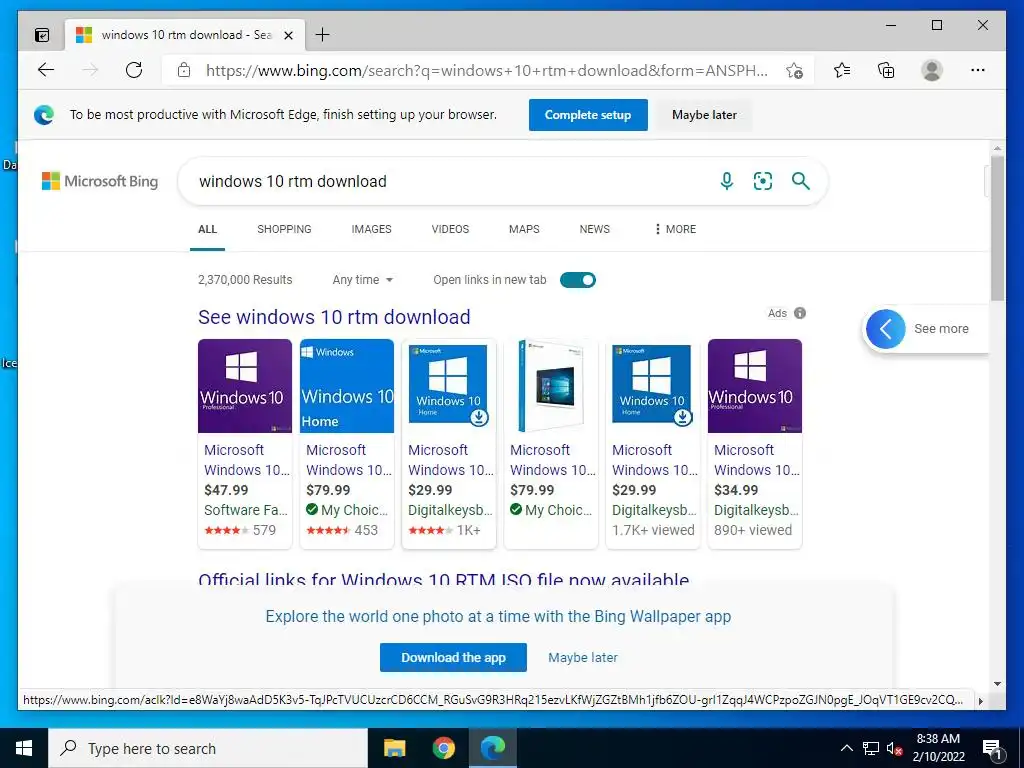This screenshot has width=1024, height=768.
Task: Expand the MORE search categories
Action: click(675, 229)
